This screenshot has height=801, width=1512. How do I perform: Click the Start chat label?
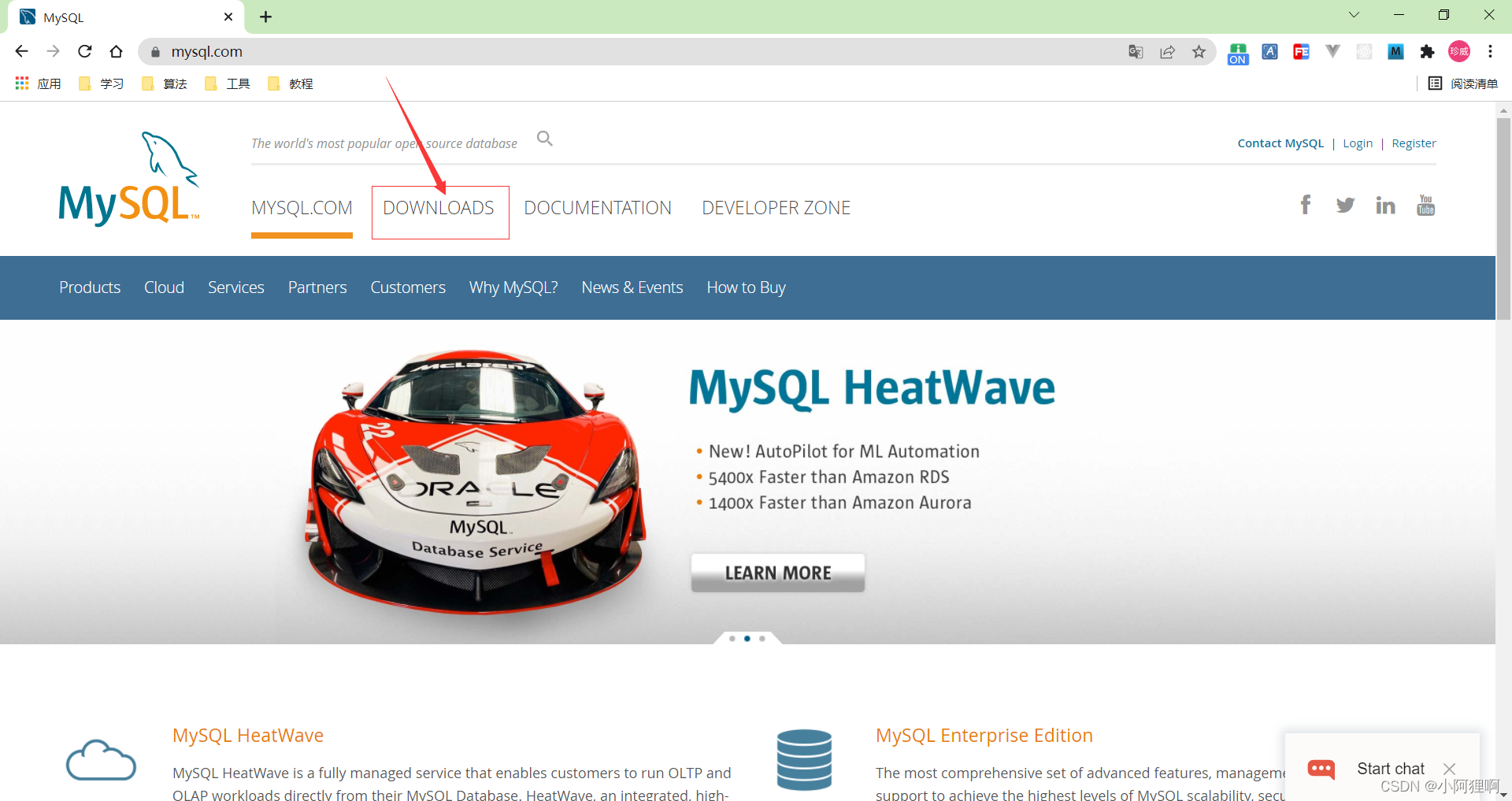tap(1391, 769)
